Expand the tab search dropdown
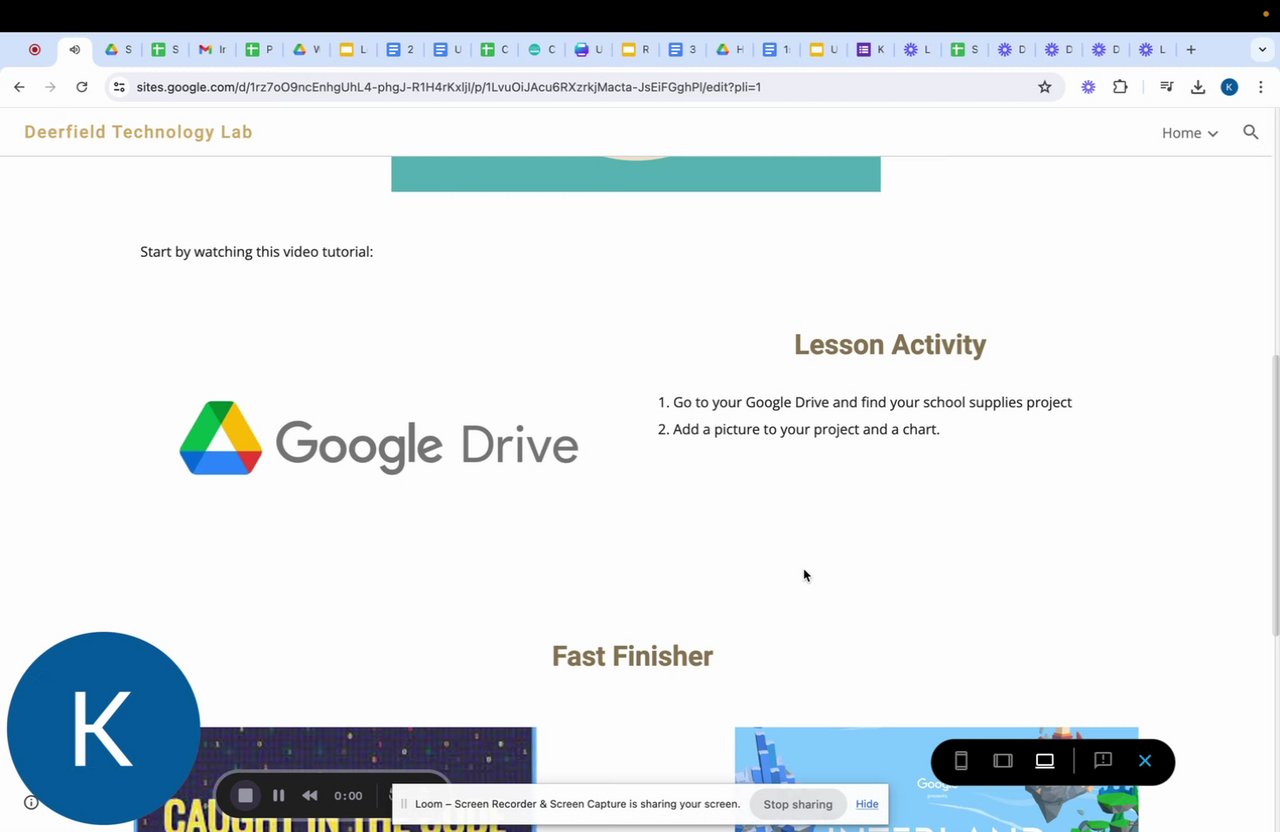This screenshot has height=832, width=1280. pyautogui.click(x=1262, y=49)
